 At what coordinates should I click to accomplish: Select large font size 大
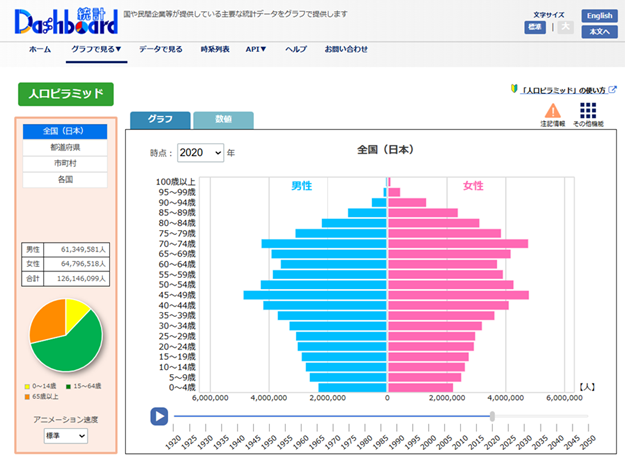click(564, 28)
